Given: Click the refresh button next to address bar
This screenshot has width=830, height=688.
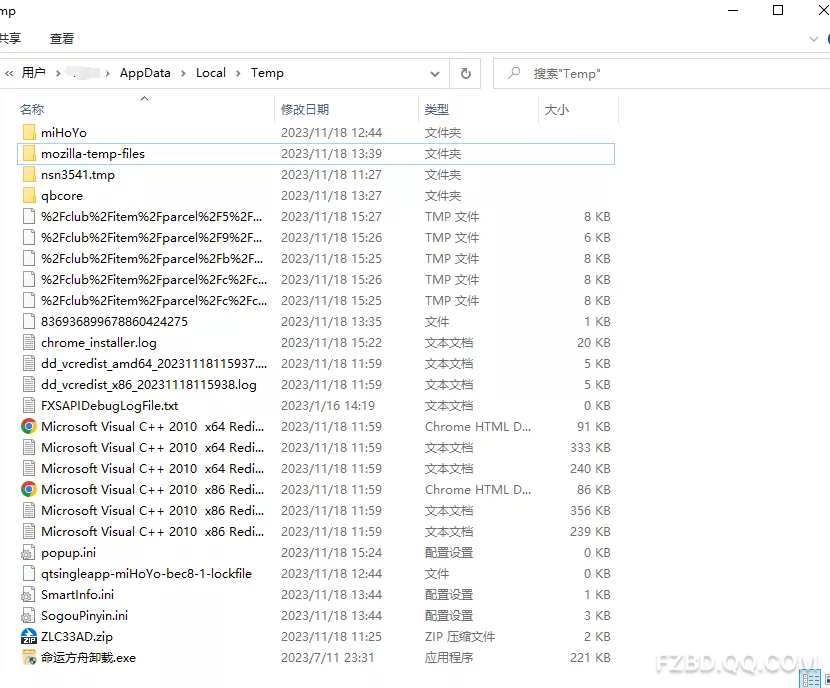Looking at the screenshot, I should point(465,73).
